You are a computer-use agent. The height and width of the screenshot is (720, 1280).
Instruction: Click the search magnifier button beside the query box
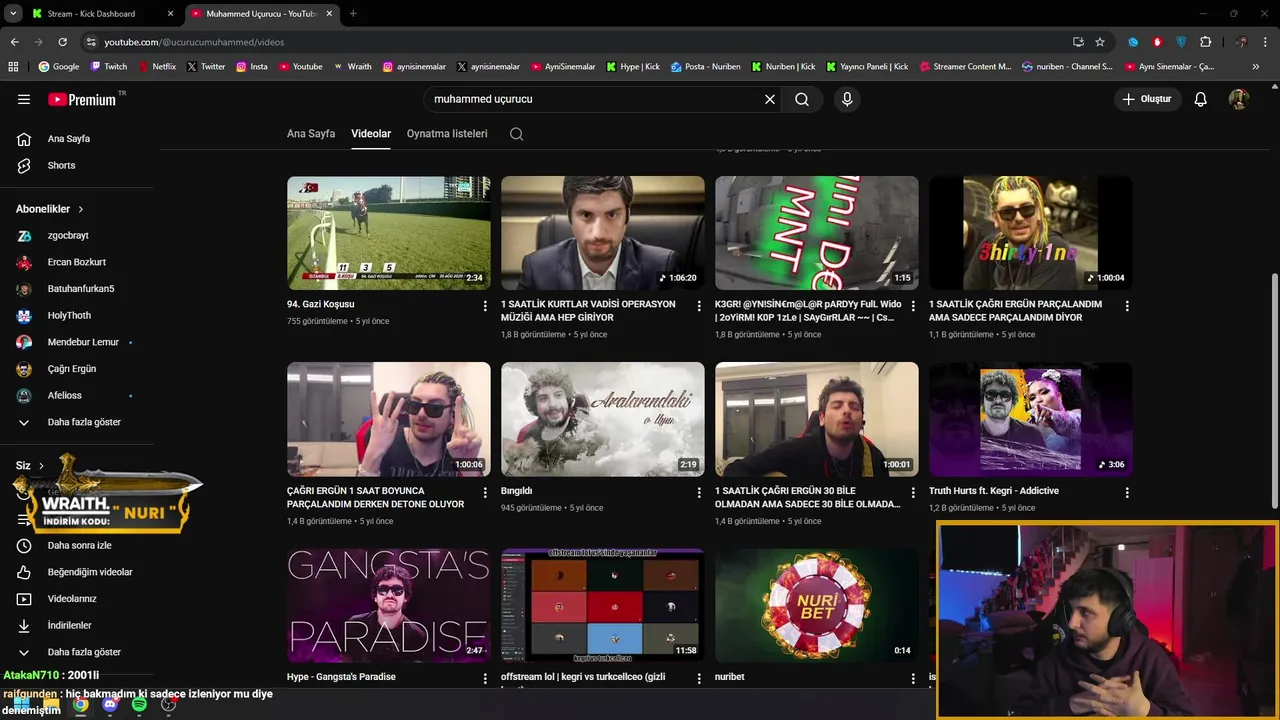click(802, 99)
